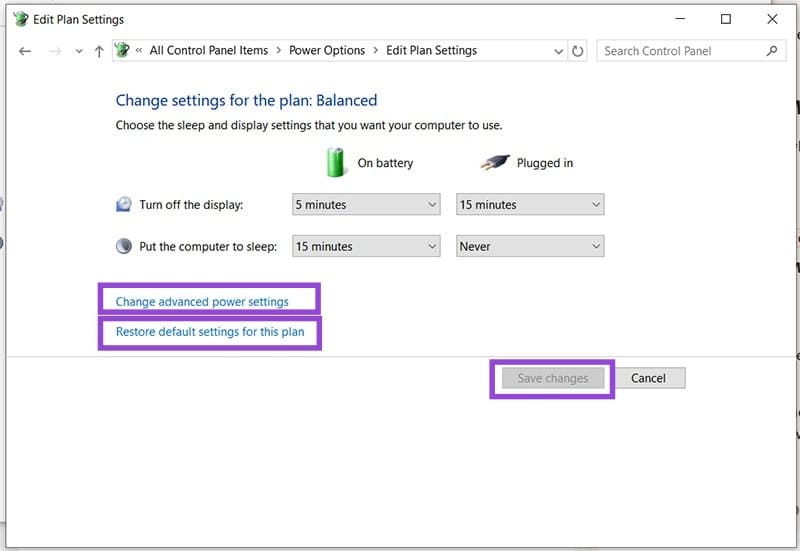Expand the arrow after All Control Panel Items
800x551 pixels.
point(279,51)
